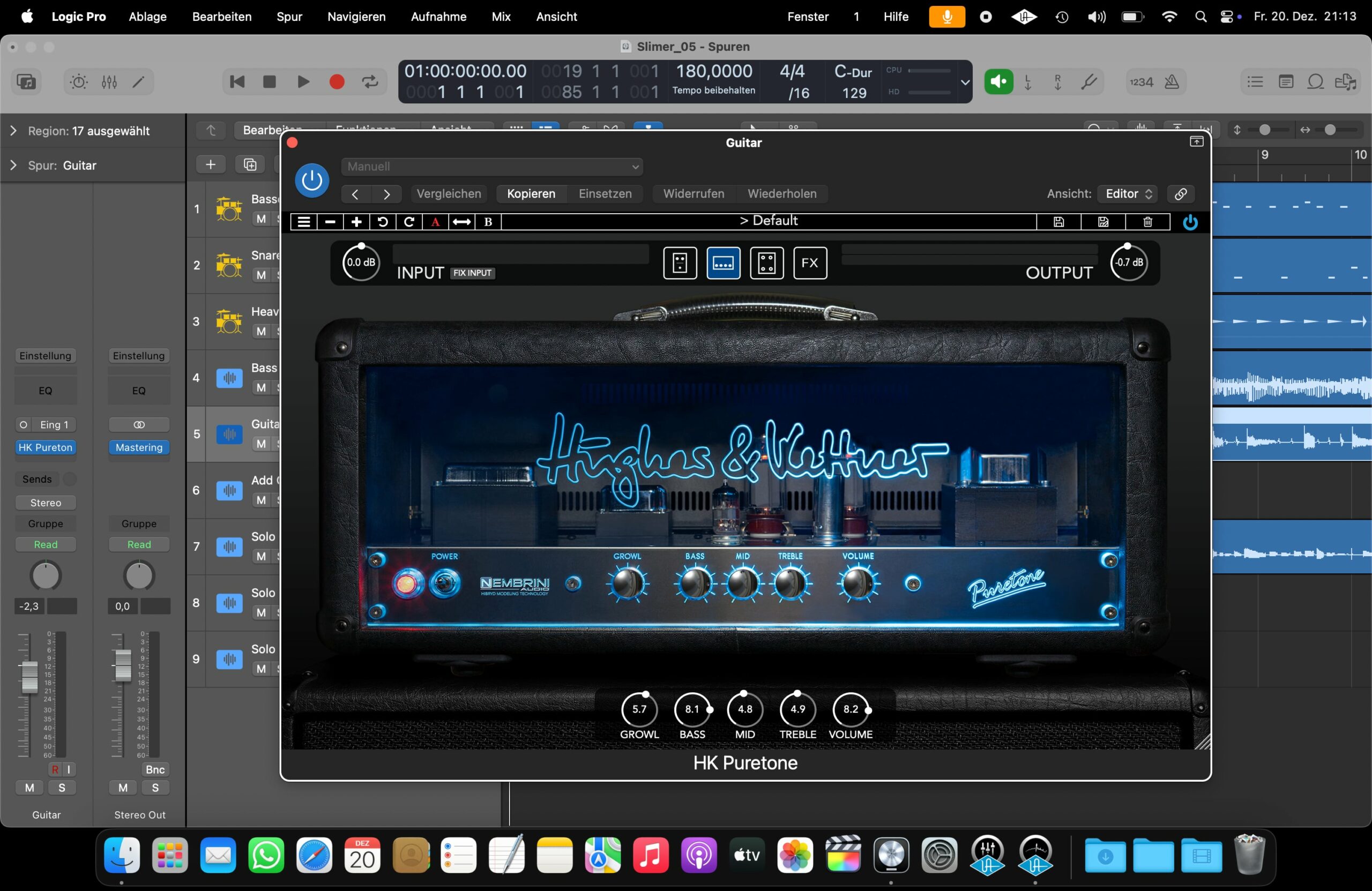Select the highlighted blue amp view button
This screenshot has width=1372, height=891.
point(724,263)
